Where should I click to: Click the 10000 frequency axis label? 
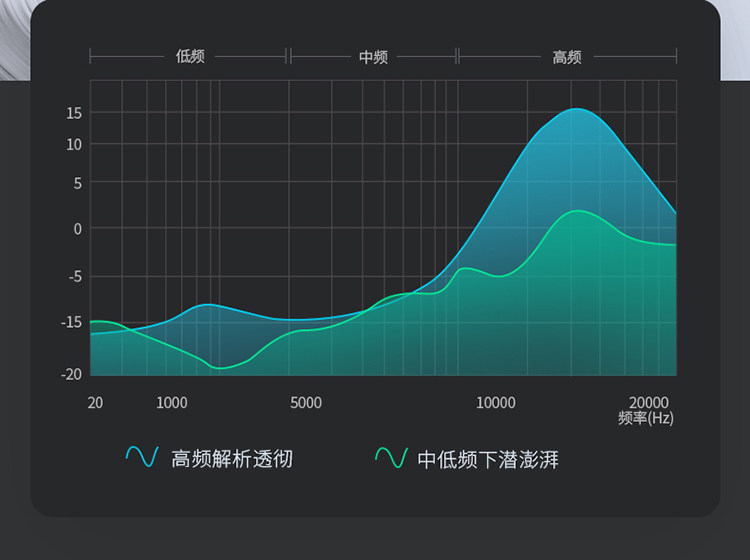[496, 403]
